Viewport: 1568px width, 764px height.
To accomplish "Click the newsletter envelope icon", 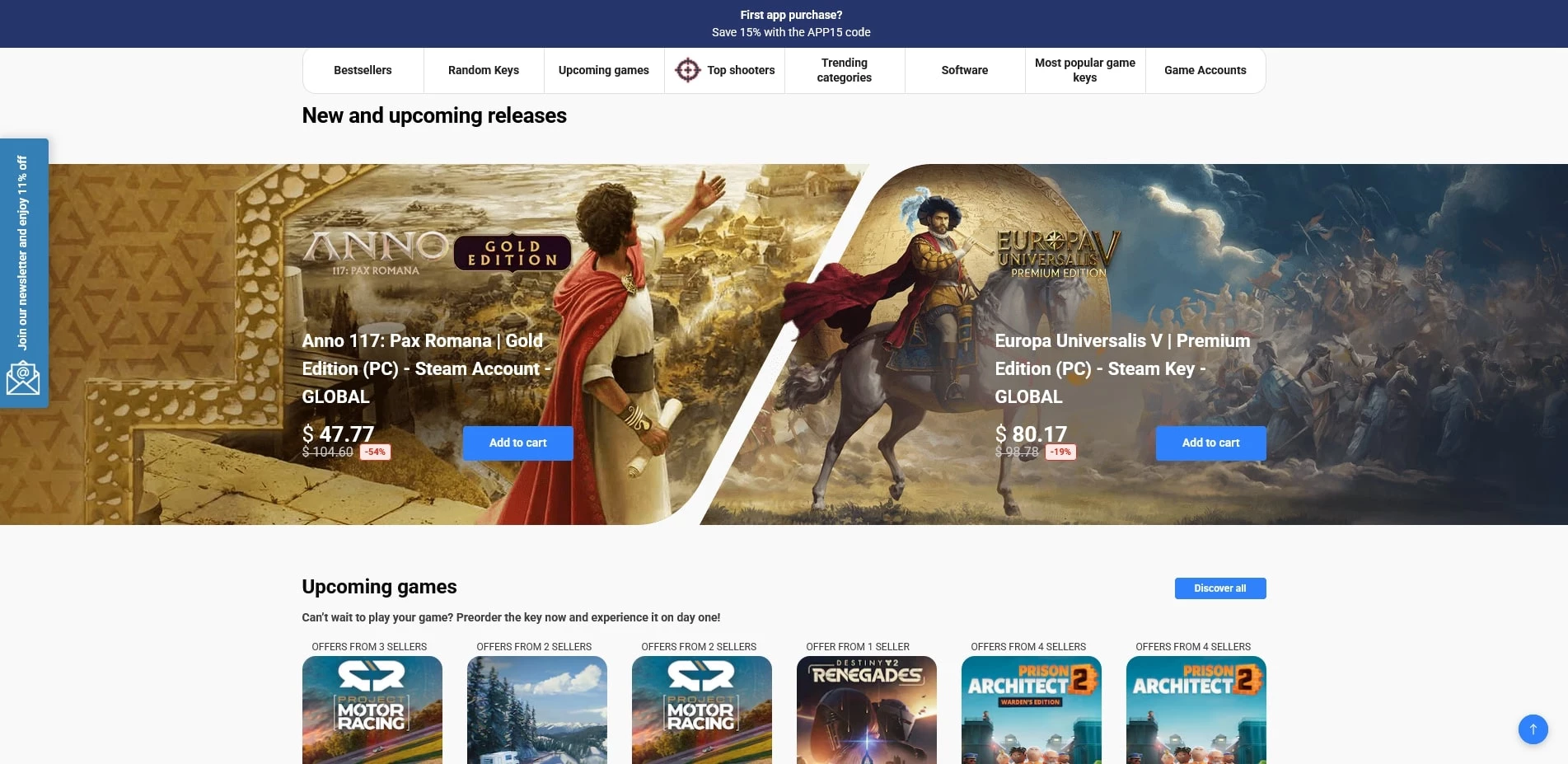I will tap(23, 378).
